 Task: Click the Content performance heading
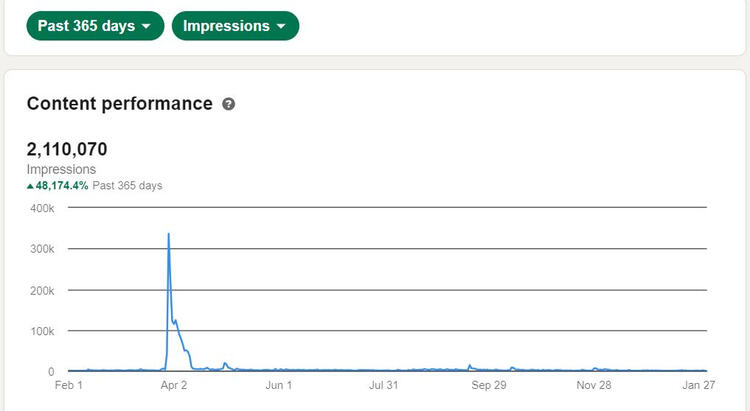[119, 104]
